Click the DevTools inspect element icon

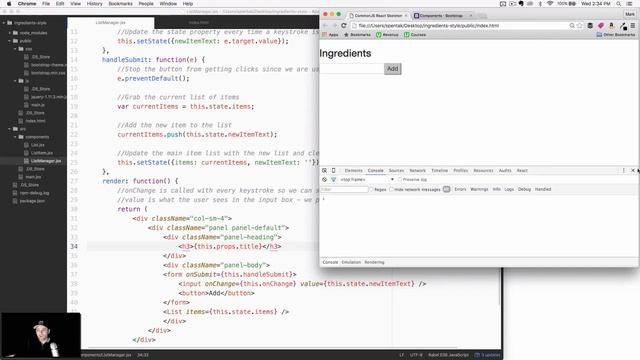324,171
